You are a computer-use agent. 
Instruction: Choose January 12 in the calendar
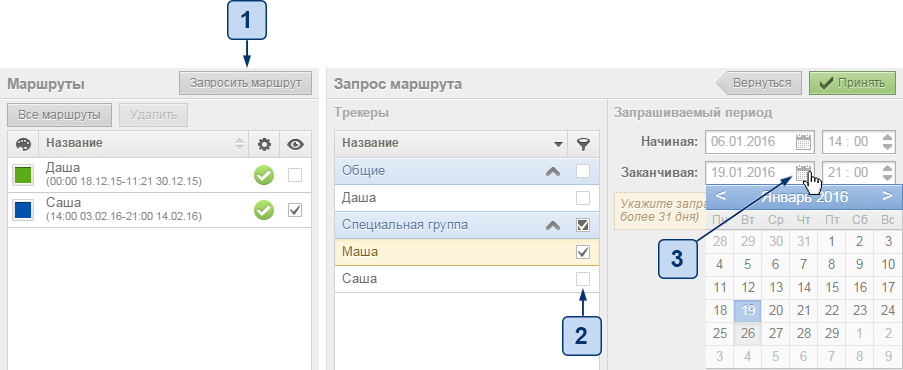tap(748, 287)
